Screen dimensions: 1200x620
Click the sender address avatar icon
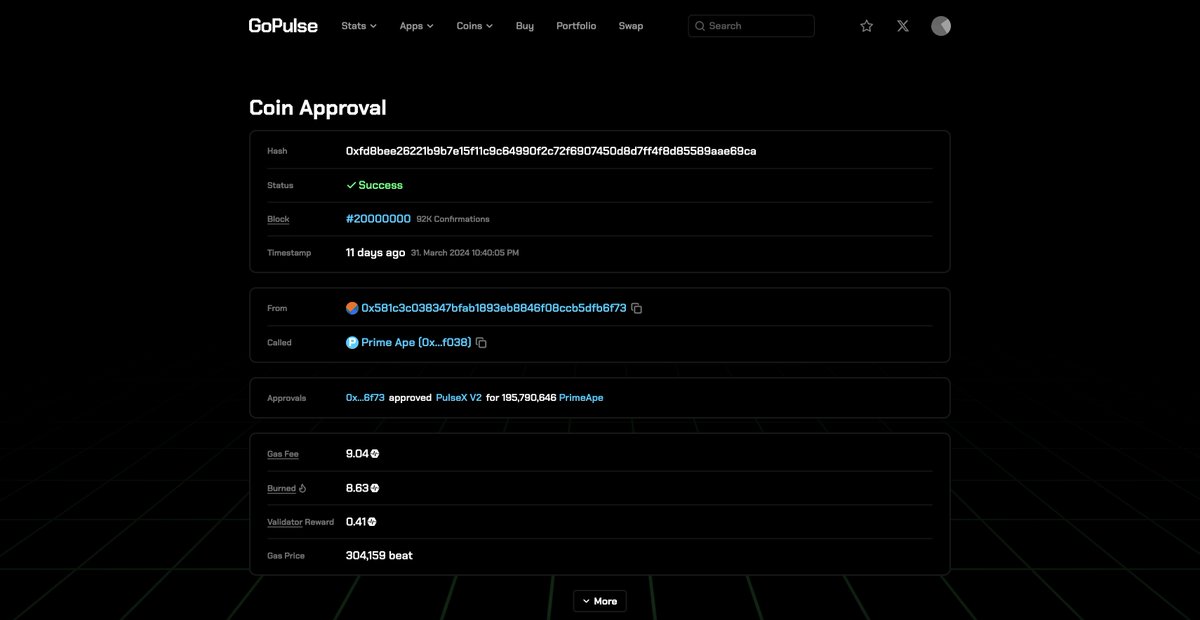352,307
